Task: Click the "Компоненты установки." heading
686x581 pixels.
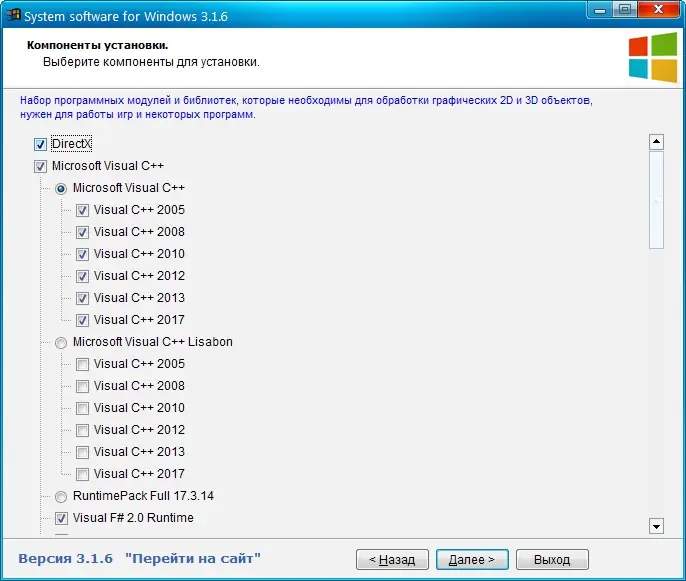Action: [x=98, y=45]
